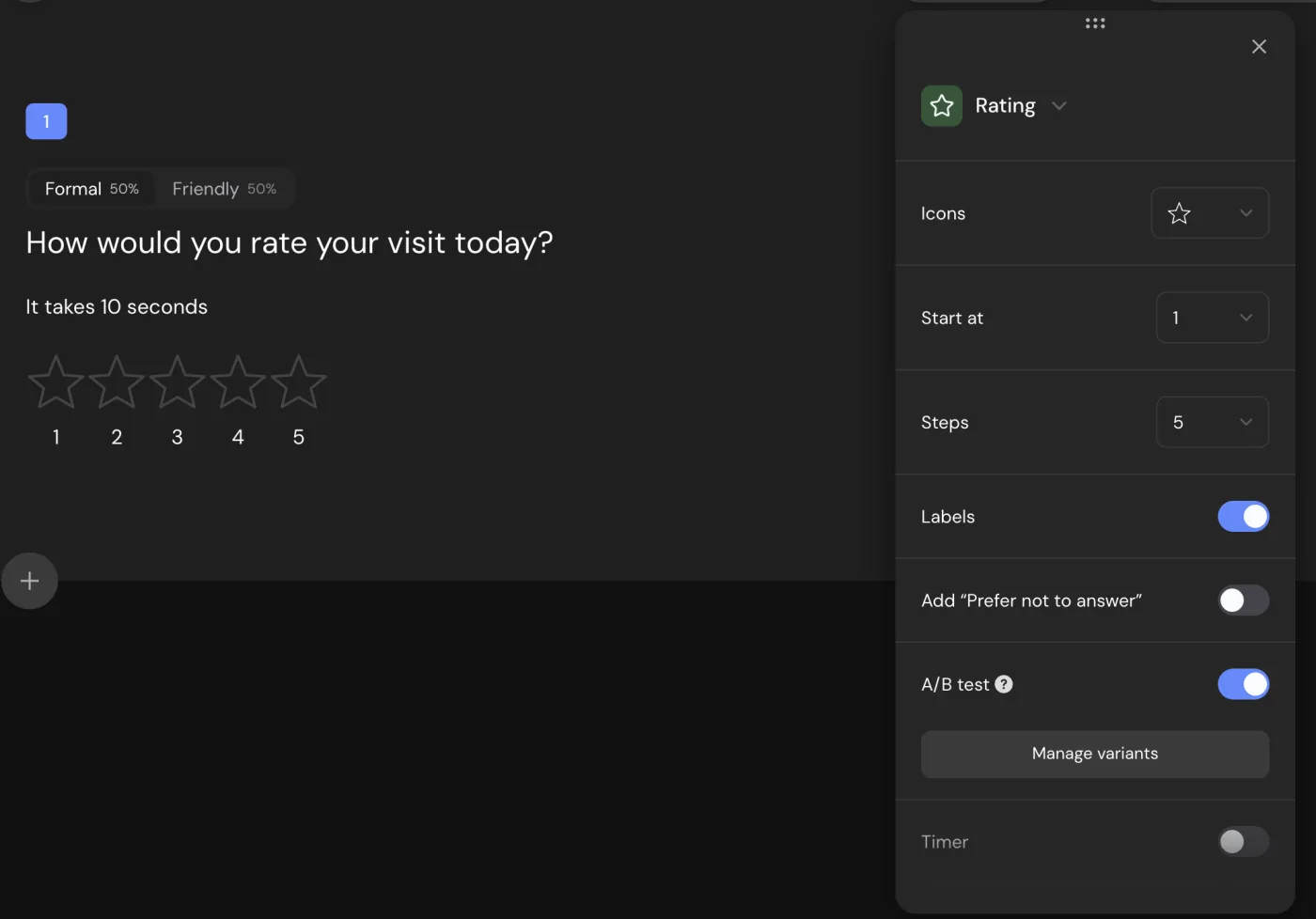Click label number 5 under stars
Image resolution: width=1316 pixels, height=919 pixels.
click(299, 437)
